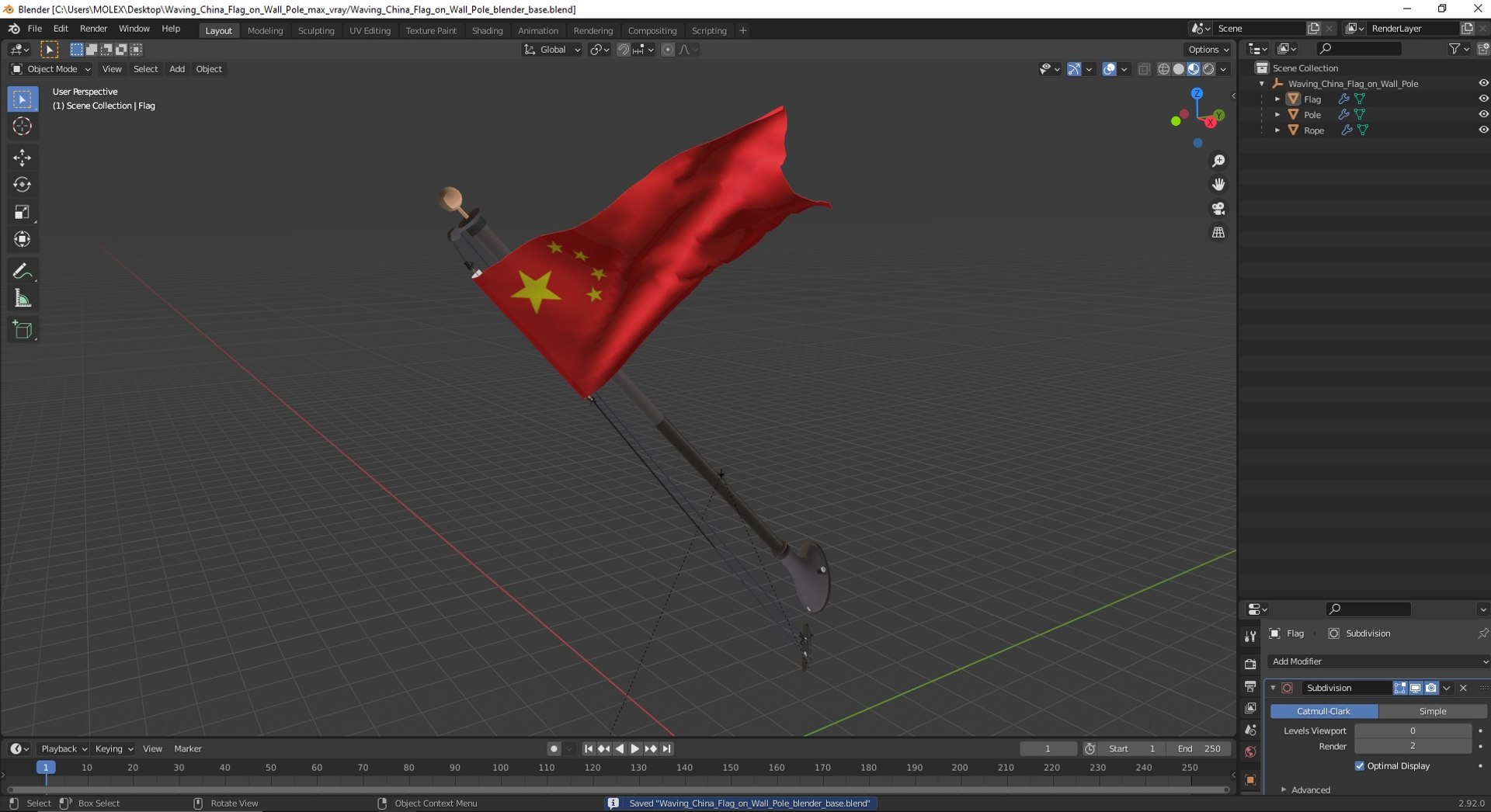
Task: Select the Catmull-Clark subdivision type button
Action: (1324, 711)
